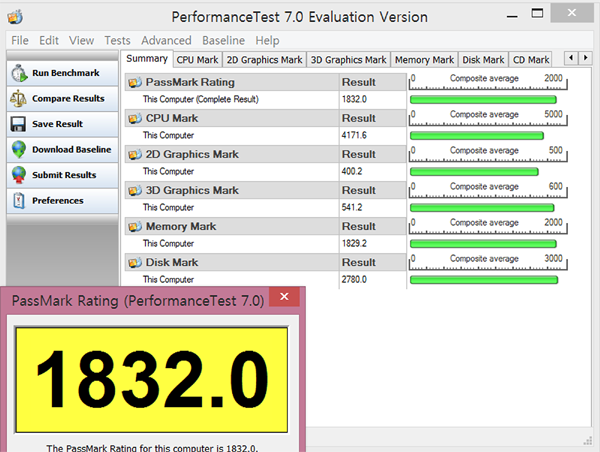Switch to the Disk Mark tab
600x452 pixels.
click(483, 60)
